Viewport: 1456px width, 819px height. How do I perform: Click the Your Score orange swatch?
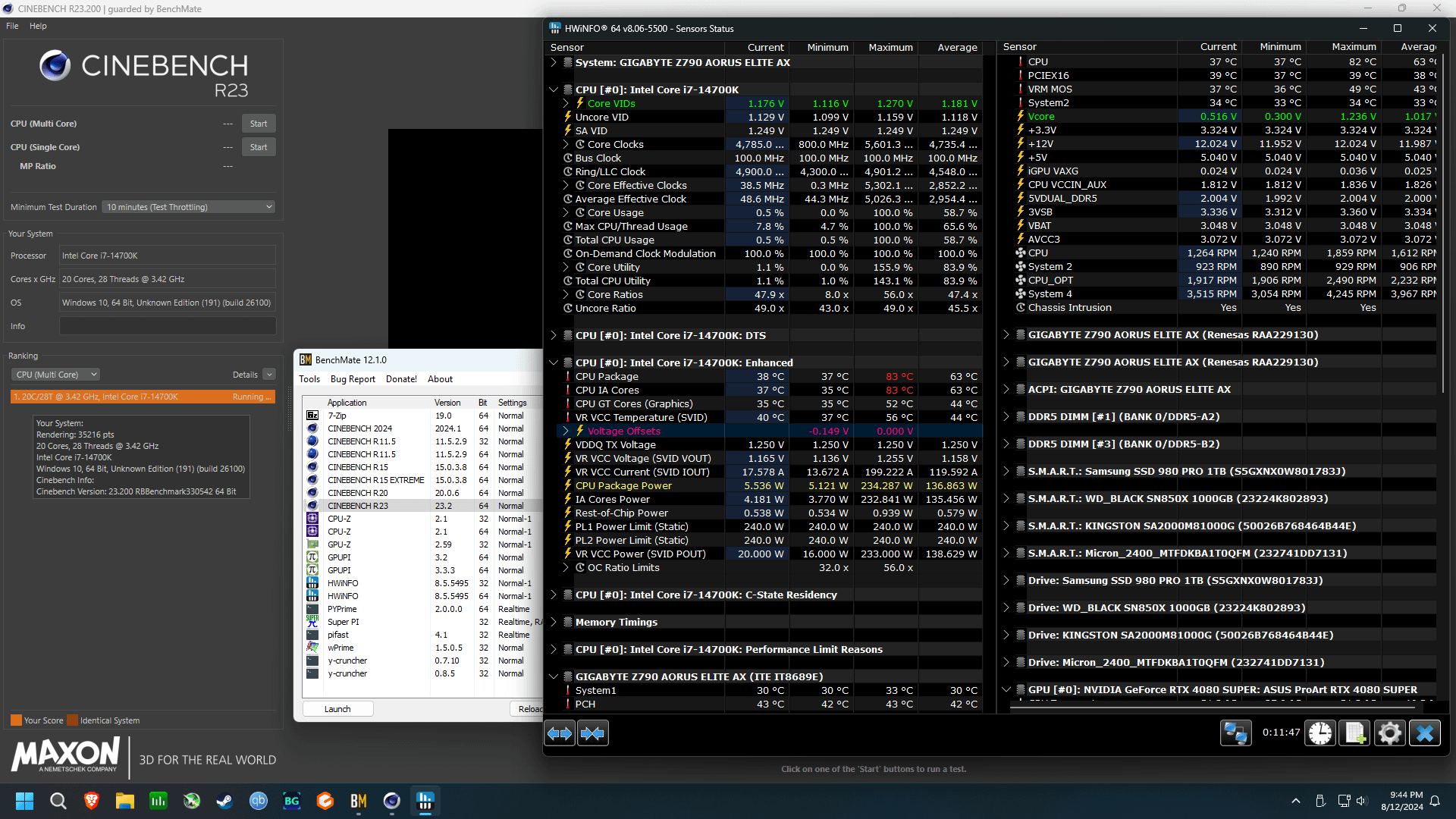click(x=16, y=720)
